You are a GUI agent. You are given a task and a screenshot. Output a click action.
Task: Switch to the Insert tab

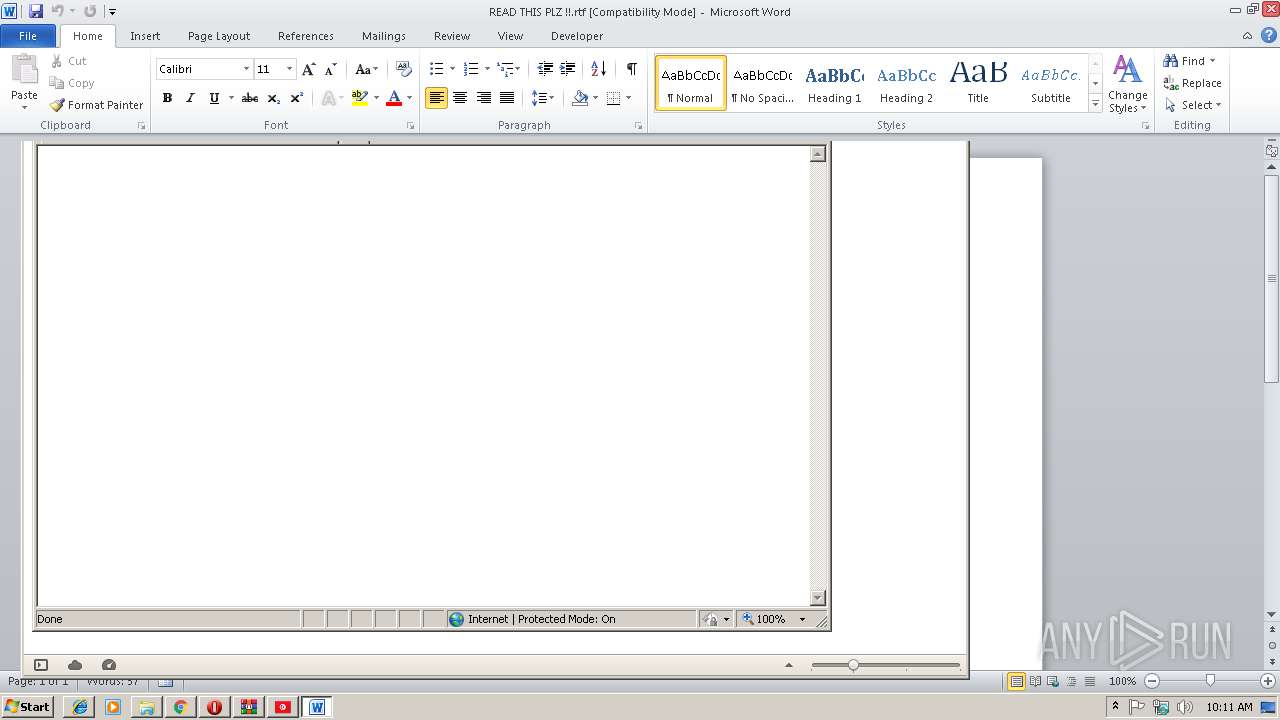tap(145, 36)
